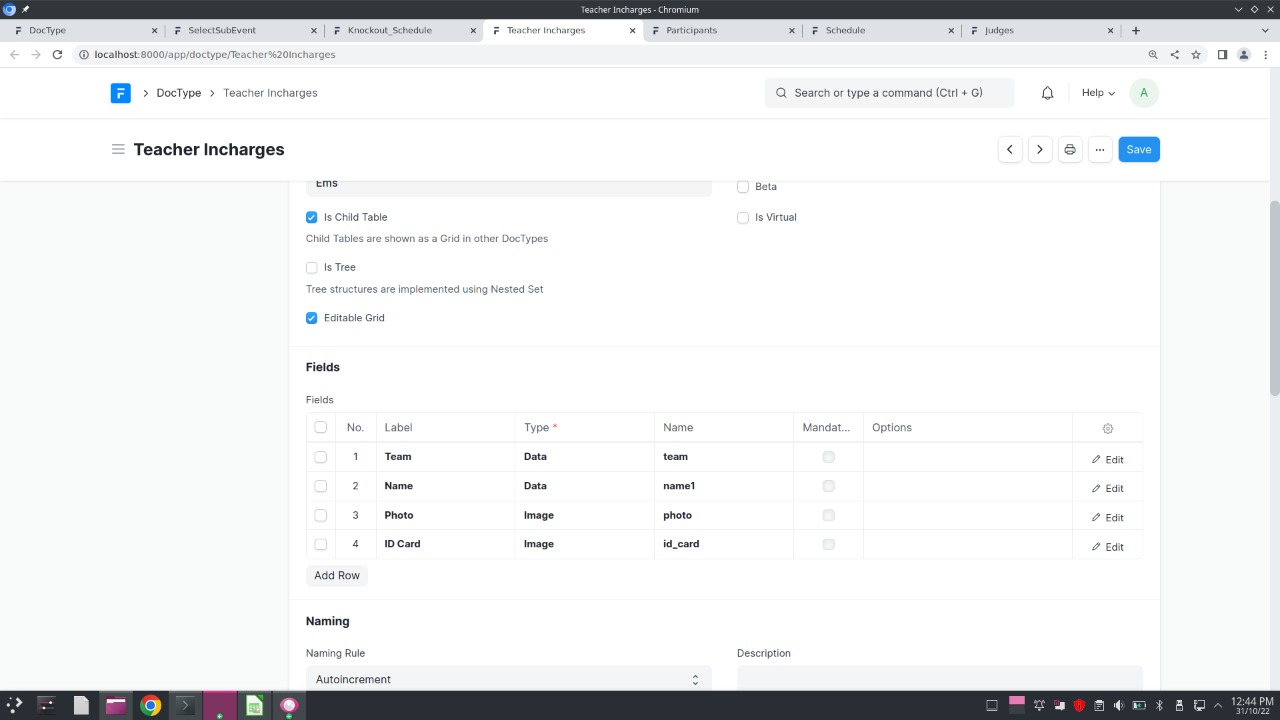Check the Beta checkbox

(x=743, y=187)
